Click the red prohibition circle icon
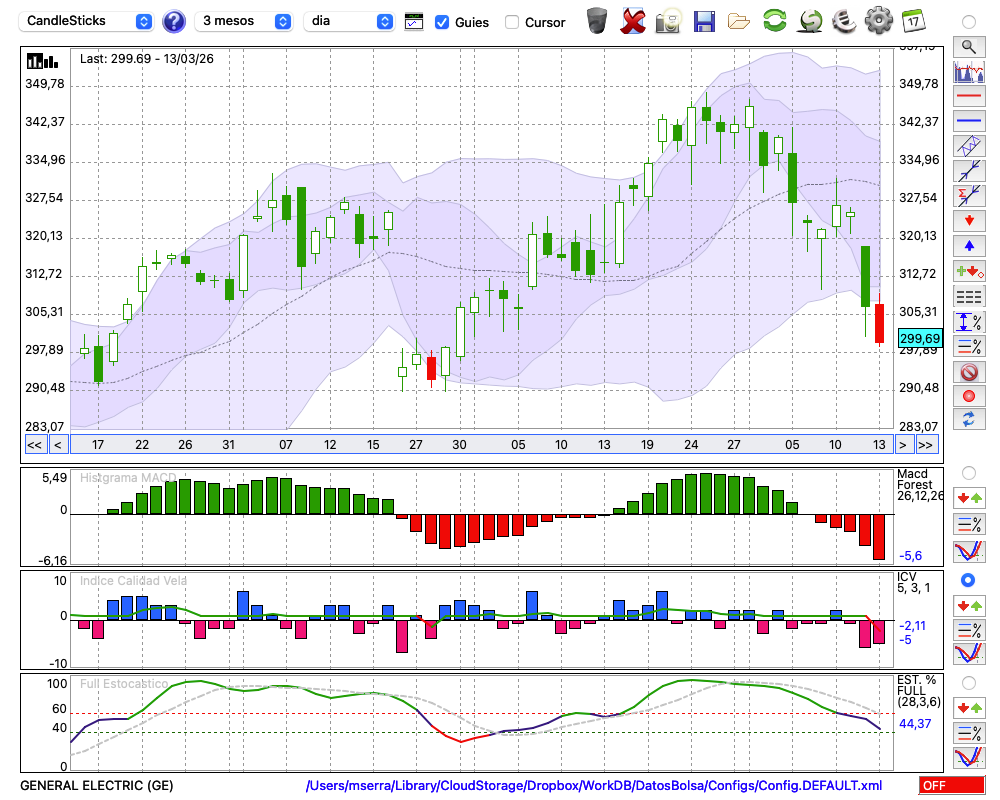Viewport: 1000px width, 800px height. click(969, 372)
